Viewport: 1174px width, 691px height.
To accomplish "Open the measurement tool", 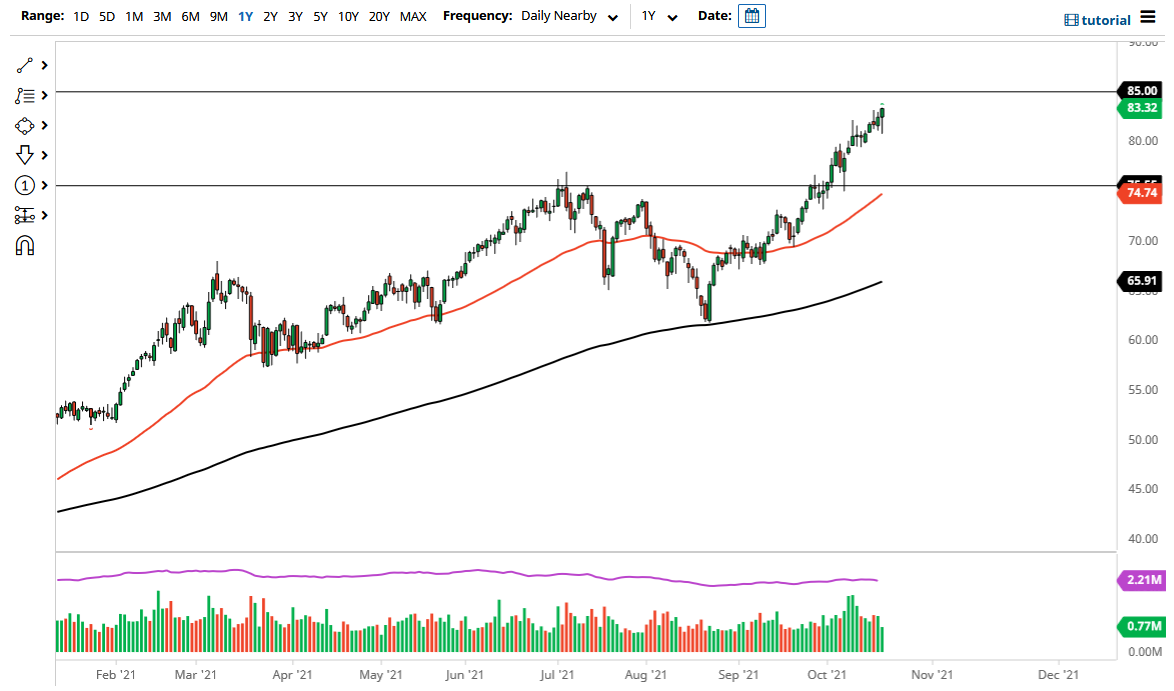I will [x=25, y=215].
